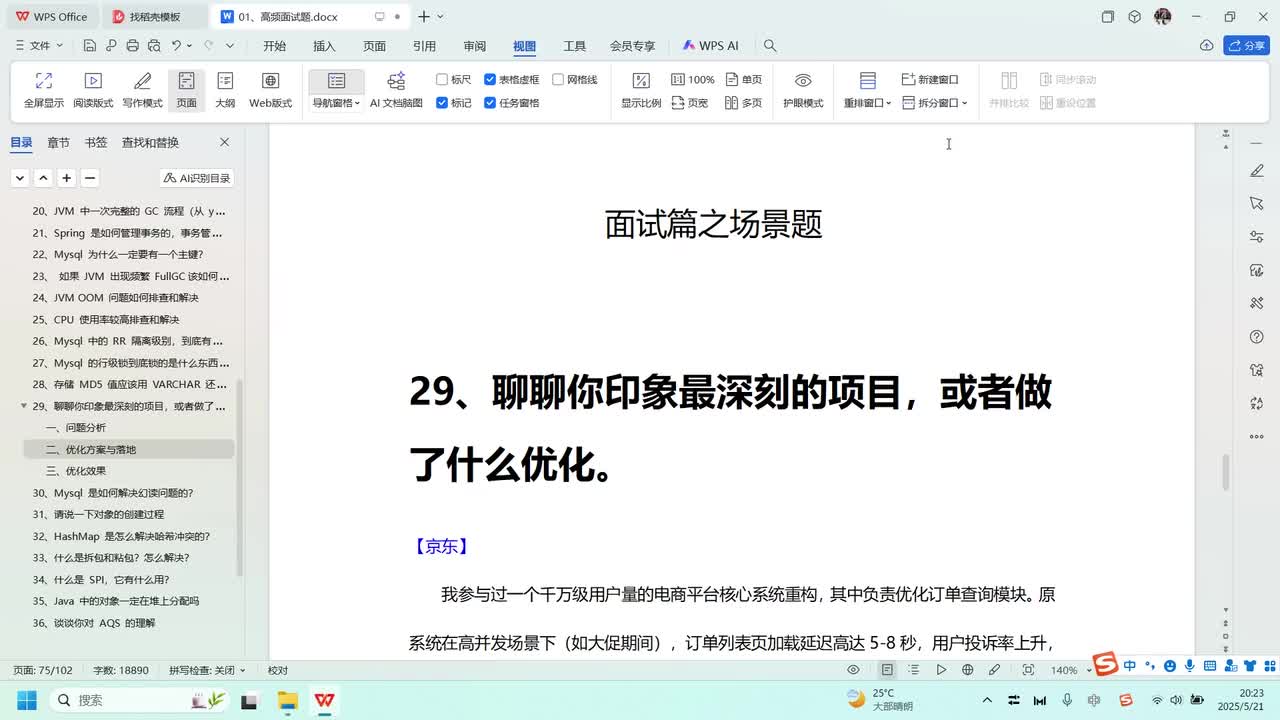Open the help icon in right sidebar
The image size is (1280, 720).
click(x=1257, y=337)
